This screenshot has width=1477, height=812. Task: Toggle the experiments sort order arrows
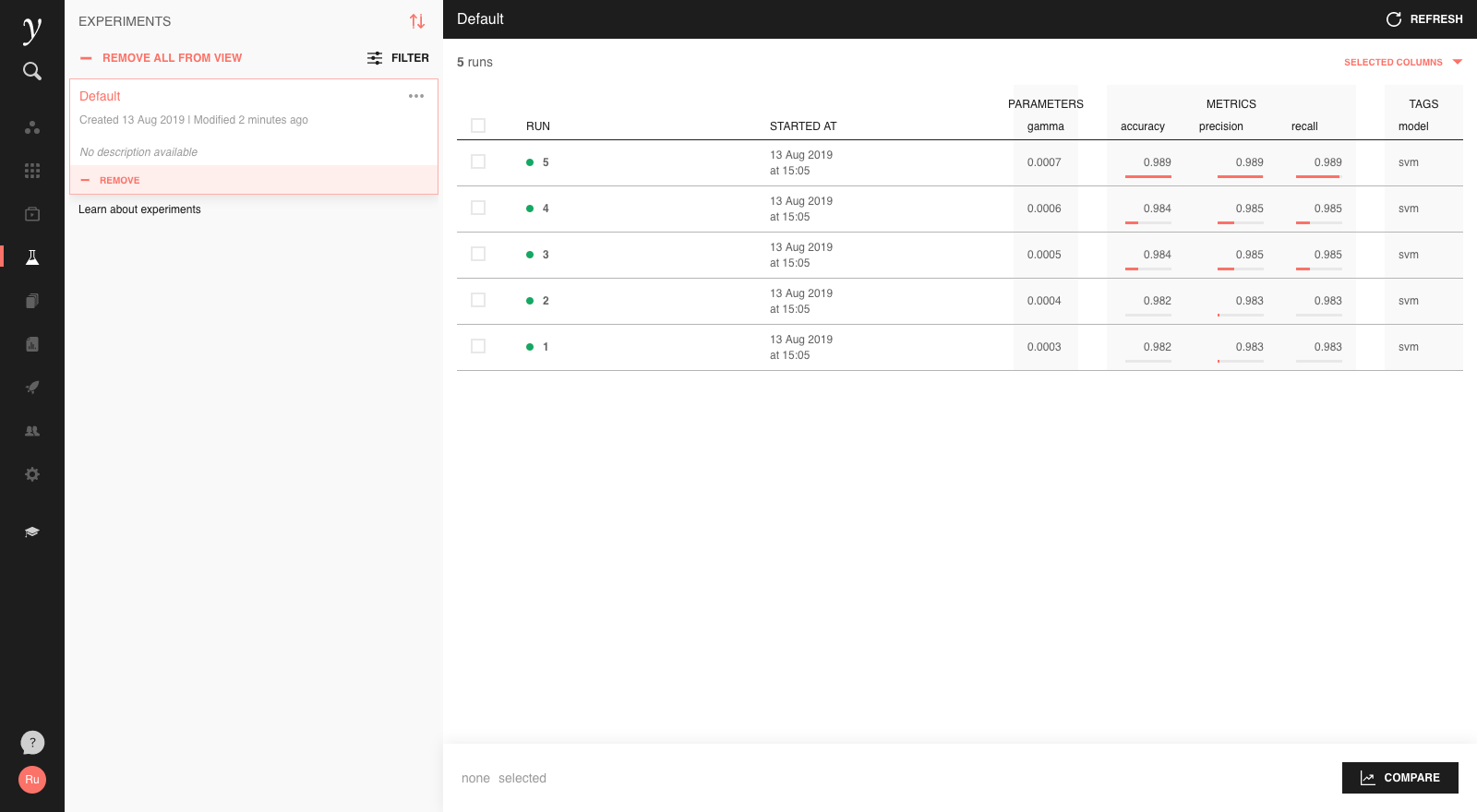click(417, 21)
